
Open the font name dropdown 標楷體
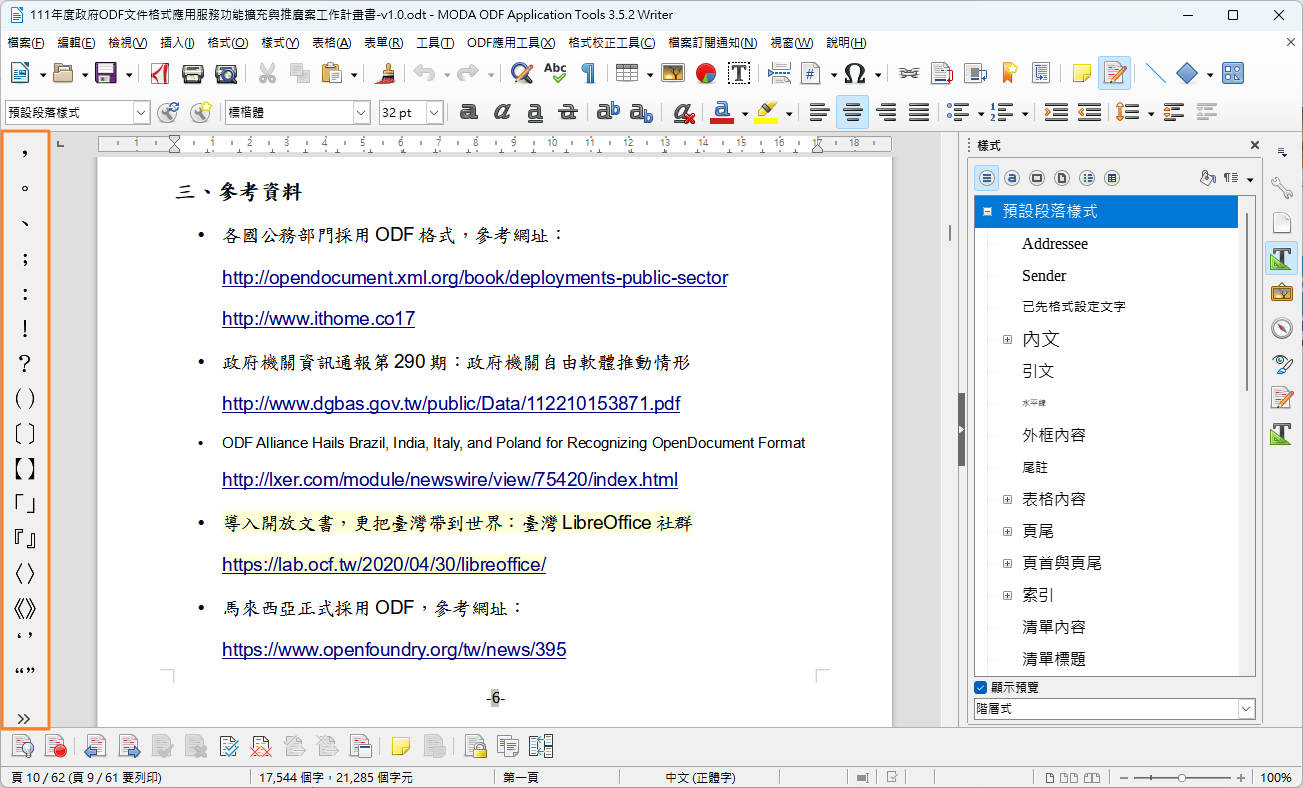pos(361,113)
